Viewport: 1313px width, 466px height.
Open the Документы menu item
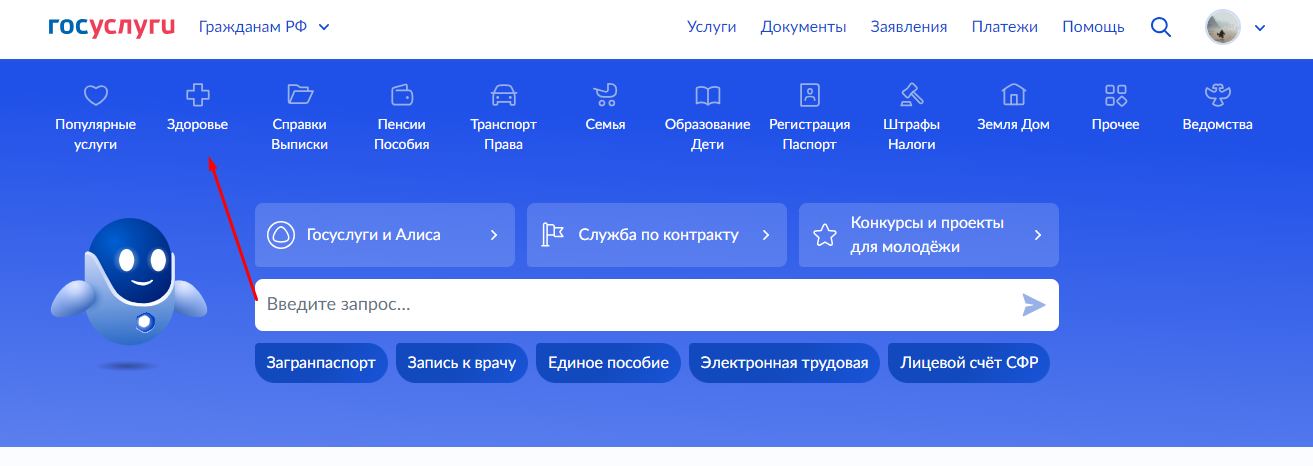(803, 27)
